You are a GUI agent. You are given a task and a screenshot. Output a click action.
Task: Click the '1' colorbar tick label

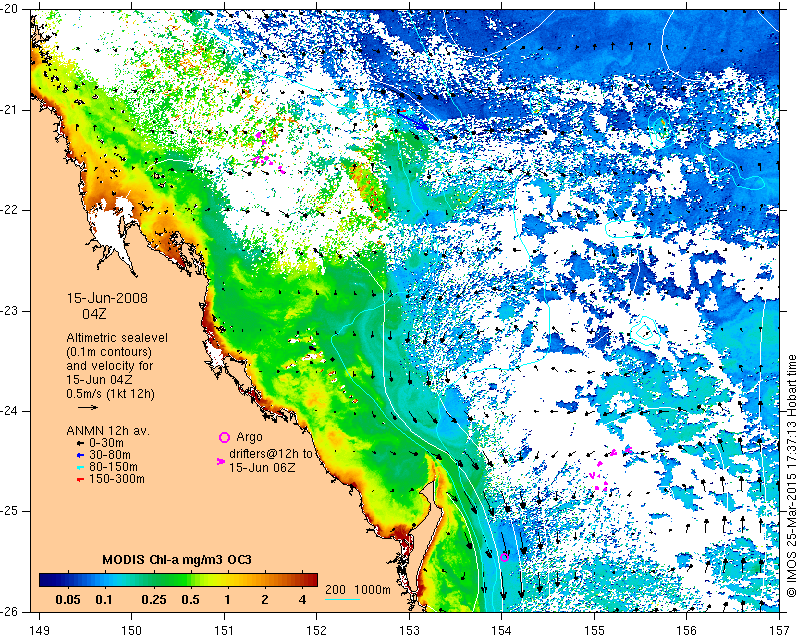(x=227, y=599)
